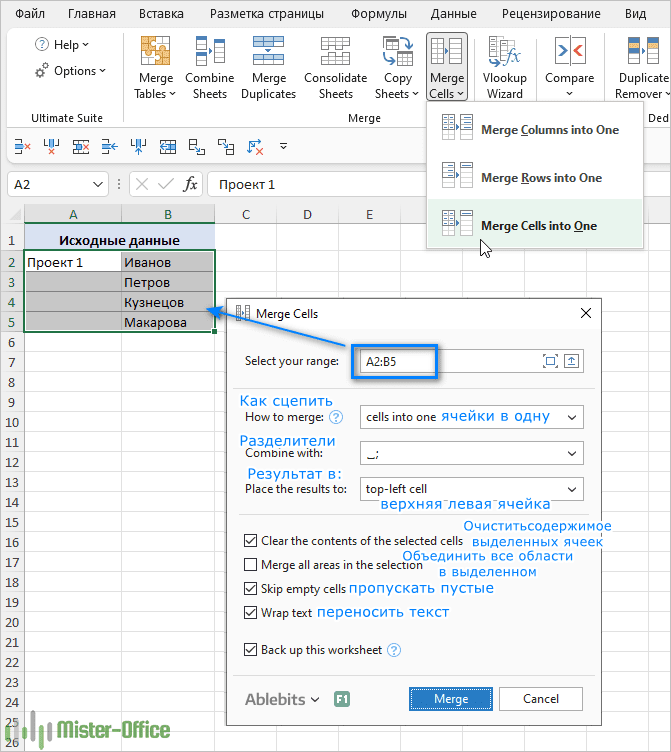Toggle Clear the contents of selected cells

tap(250, 540)
